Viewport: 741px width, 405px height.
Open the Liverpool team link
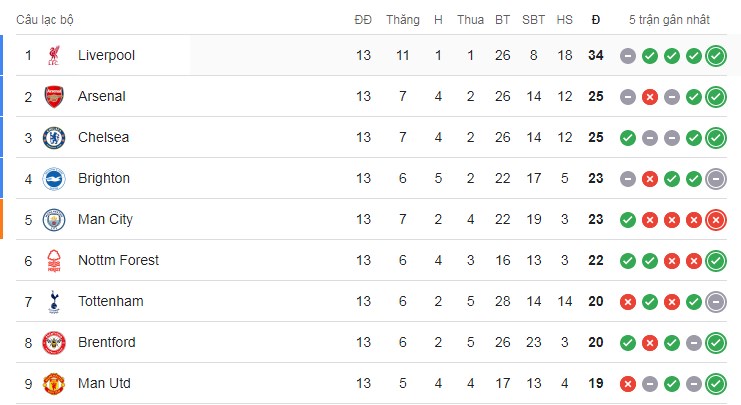106,56
